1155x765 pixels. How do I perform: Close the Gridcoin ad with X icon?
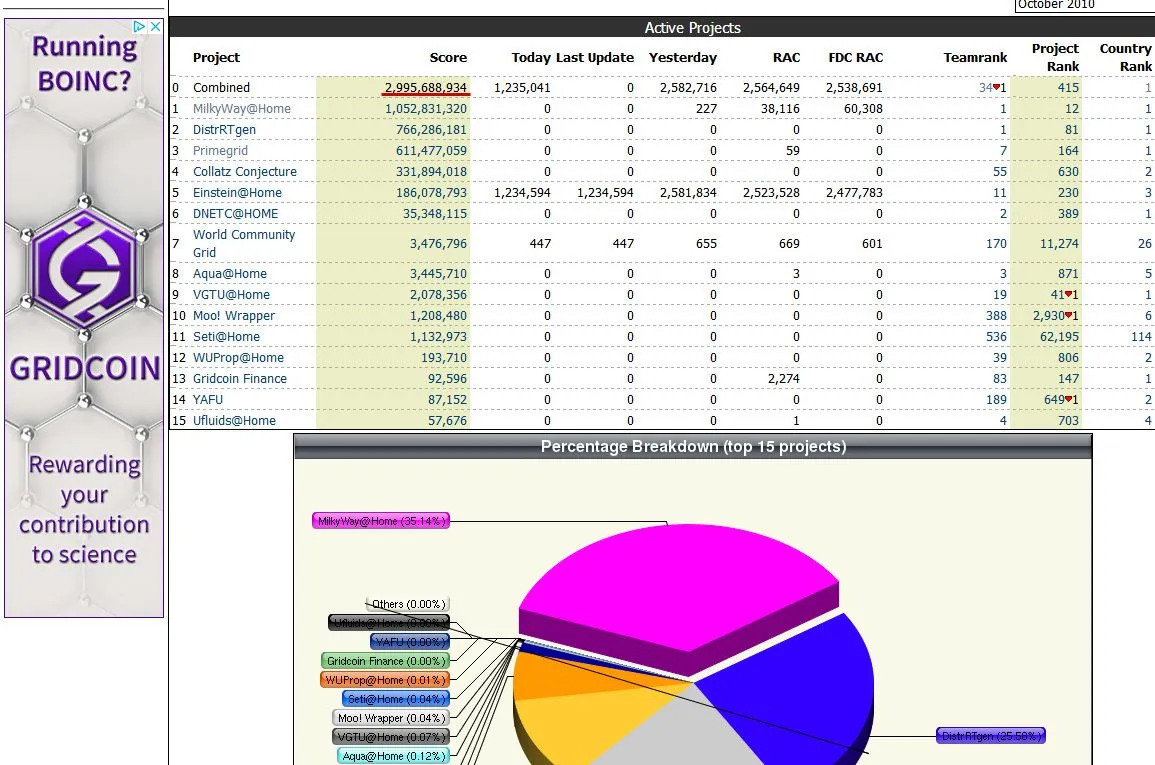(x=155, y=27)
